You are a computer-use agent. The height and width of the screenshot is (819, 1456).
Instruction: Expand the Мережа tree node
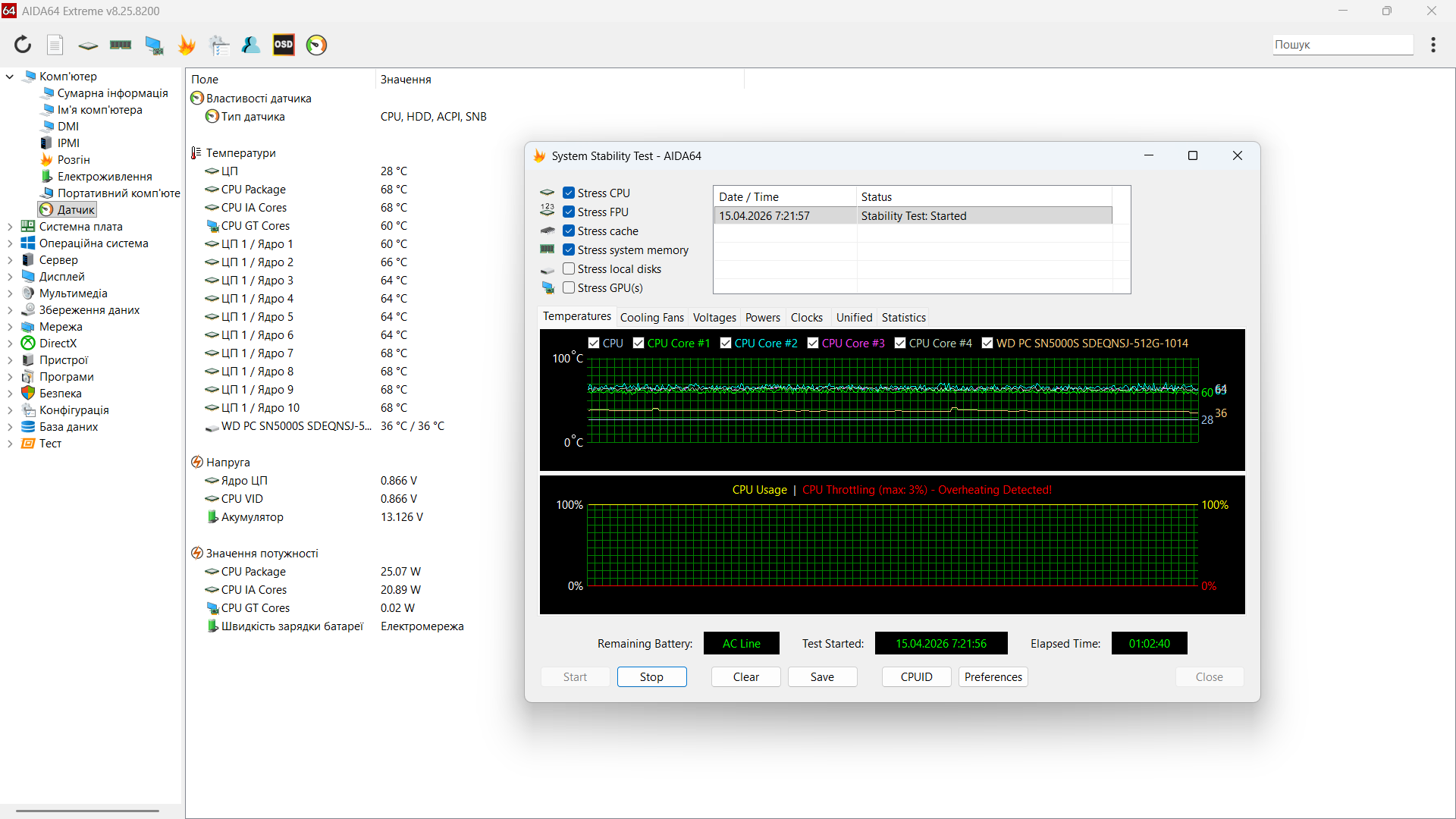10,327
